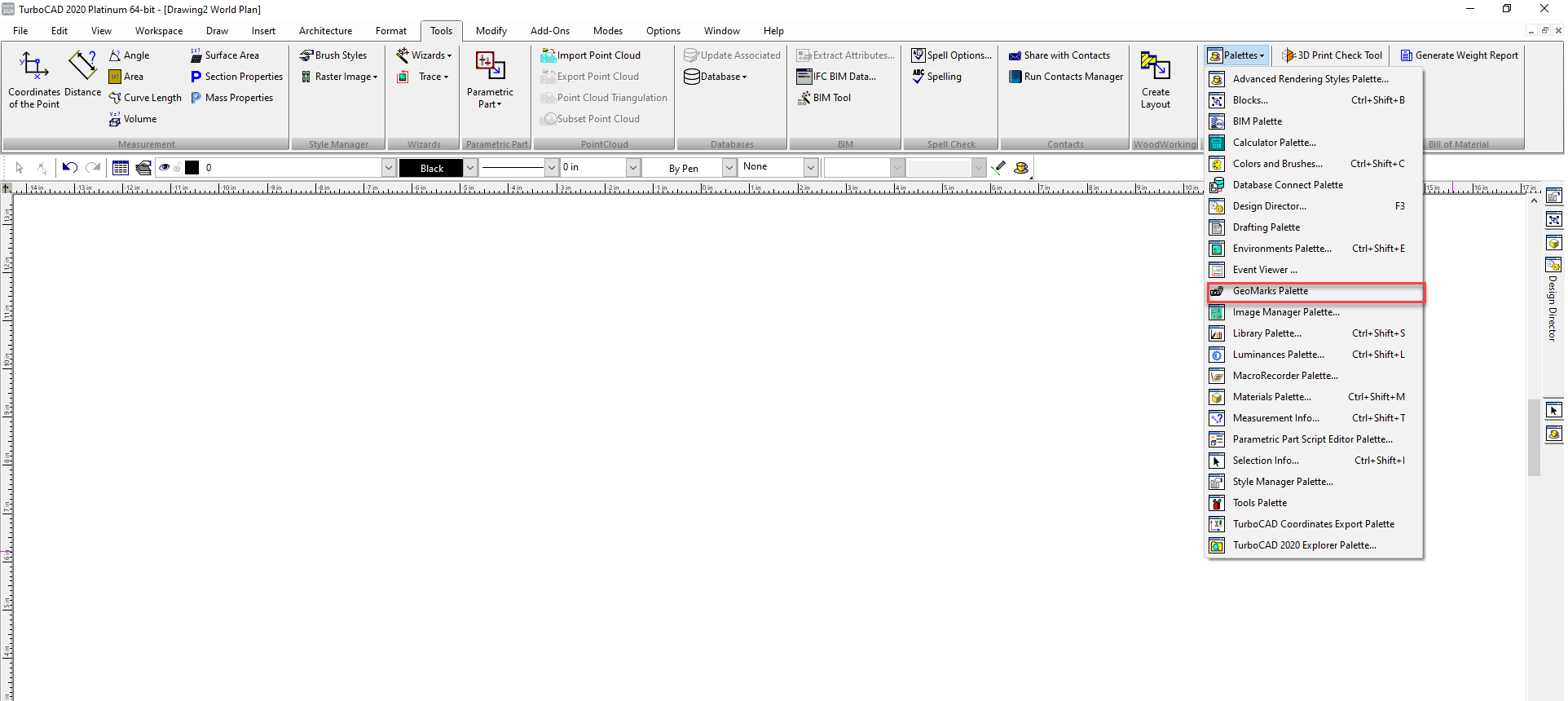
Task: Select GeoMarks Palette from the menu
Action: (1315, 291)
